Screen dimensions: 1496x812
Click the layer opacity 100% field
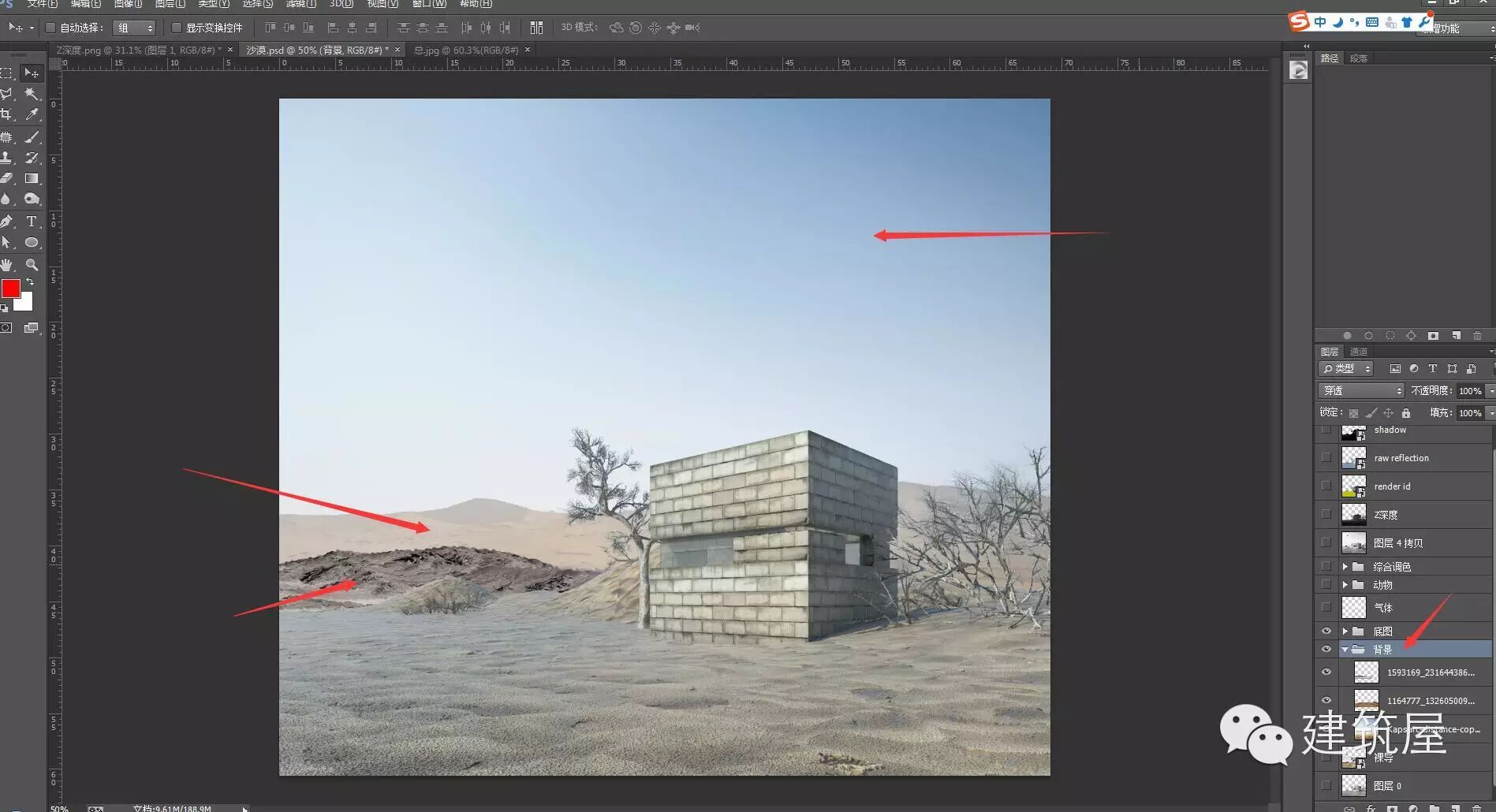tap(1470, 391)
